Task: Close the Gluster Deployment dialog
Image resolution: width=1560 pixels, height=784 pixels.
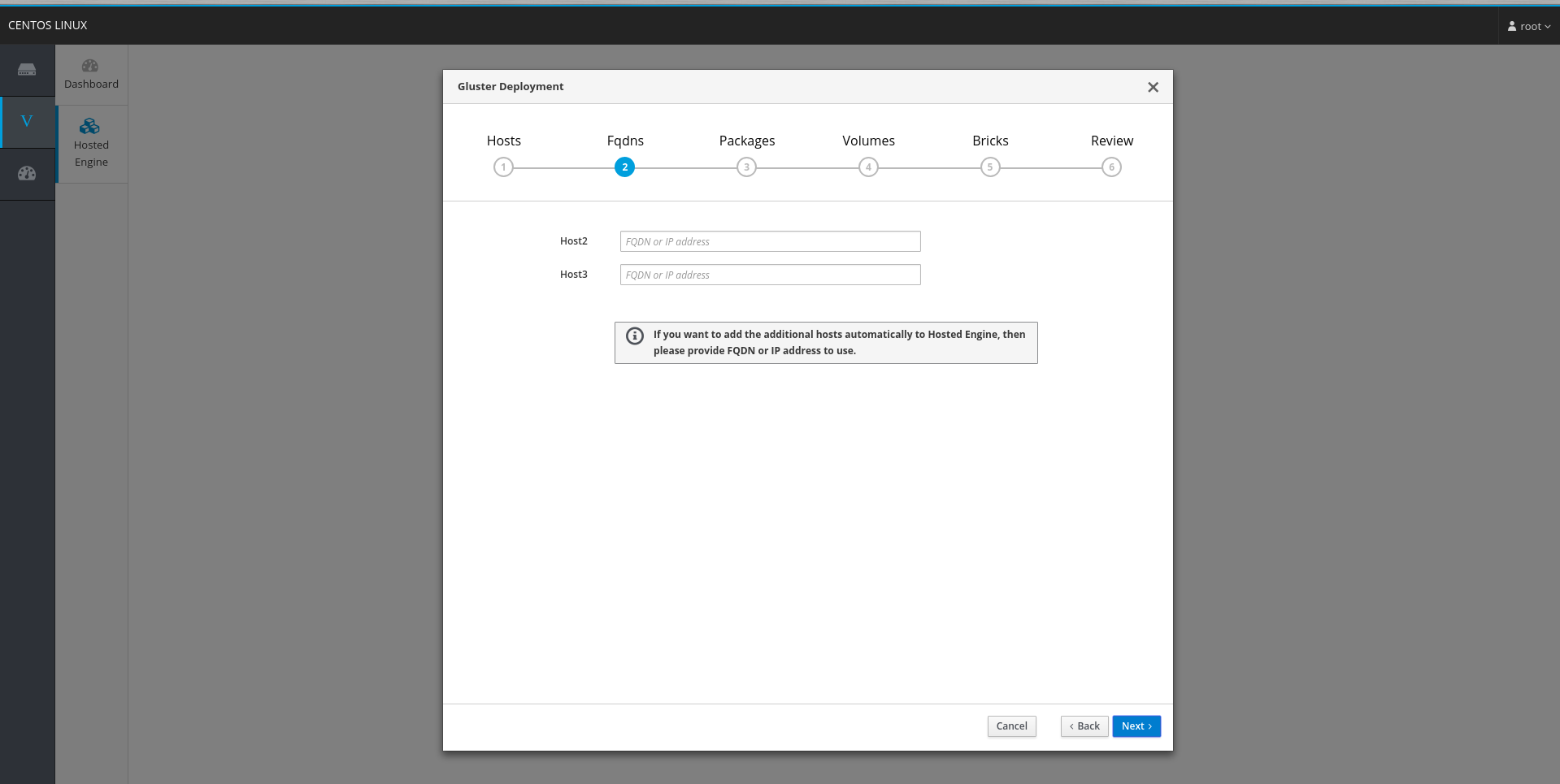Action: tap(1153, 87)
